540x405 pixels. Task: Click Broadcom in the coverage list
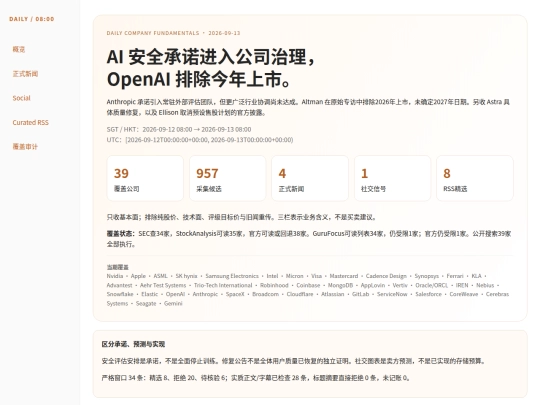click(266, 294)
